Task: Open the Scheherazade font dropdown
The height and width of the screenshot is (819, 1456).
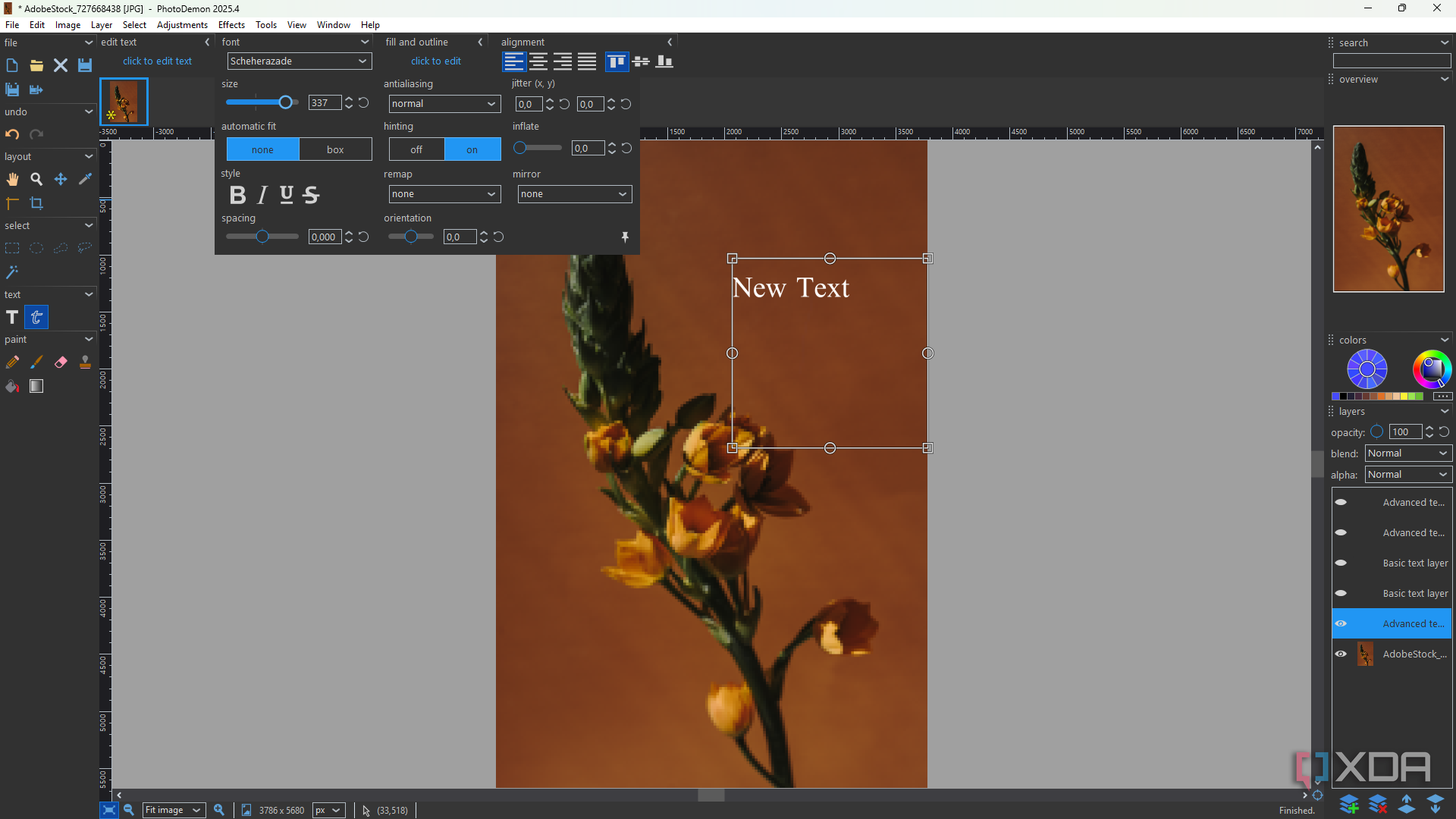Action: tap(300, 61)
